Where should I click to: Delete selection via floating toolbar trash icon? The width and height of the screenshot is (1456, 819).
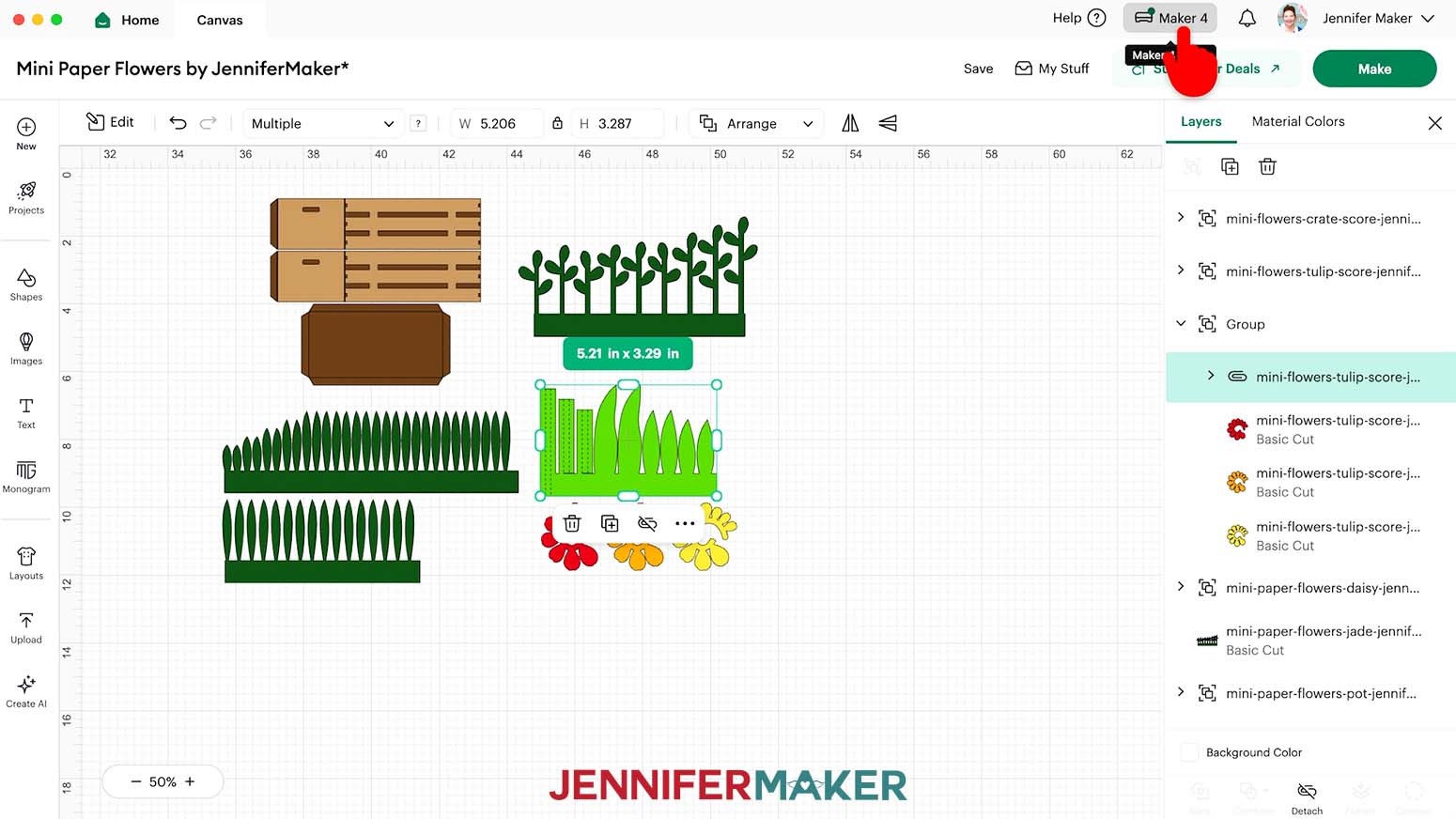click(x=572, y=523)
